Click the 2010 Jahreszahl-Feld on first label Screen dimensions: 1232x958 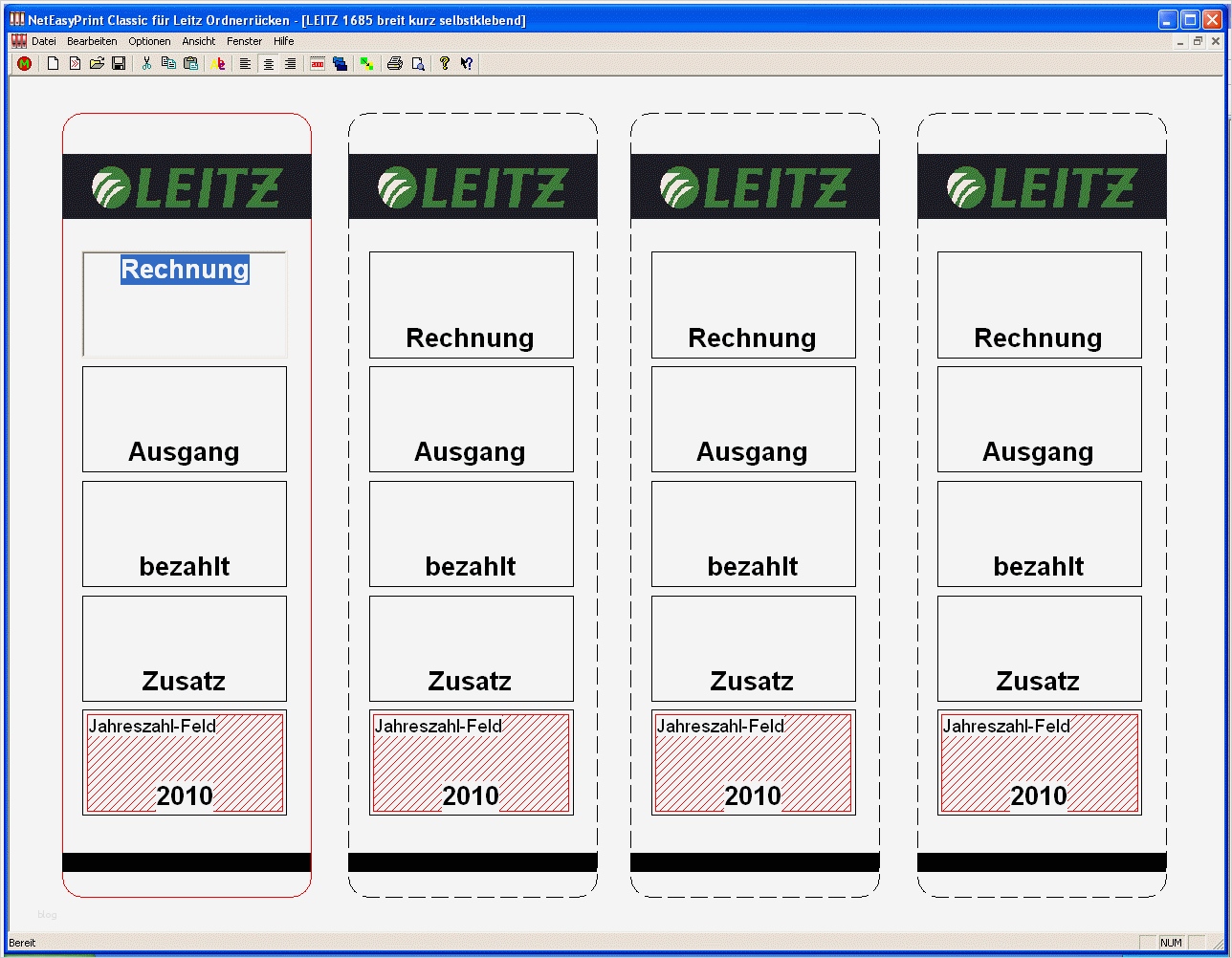point(185,763)
